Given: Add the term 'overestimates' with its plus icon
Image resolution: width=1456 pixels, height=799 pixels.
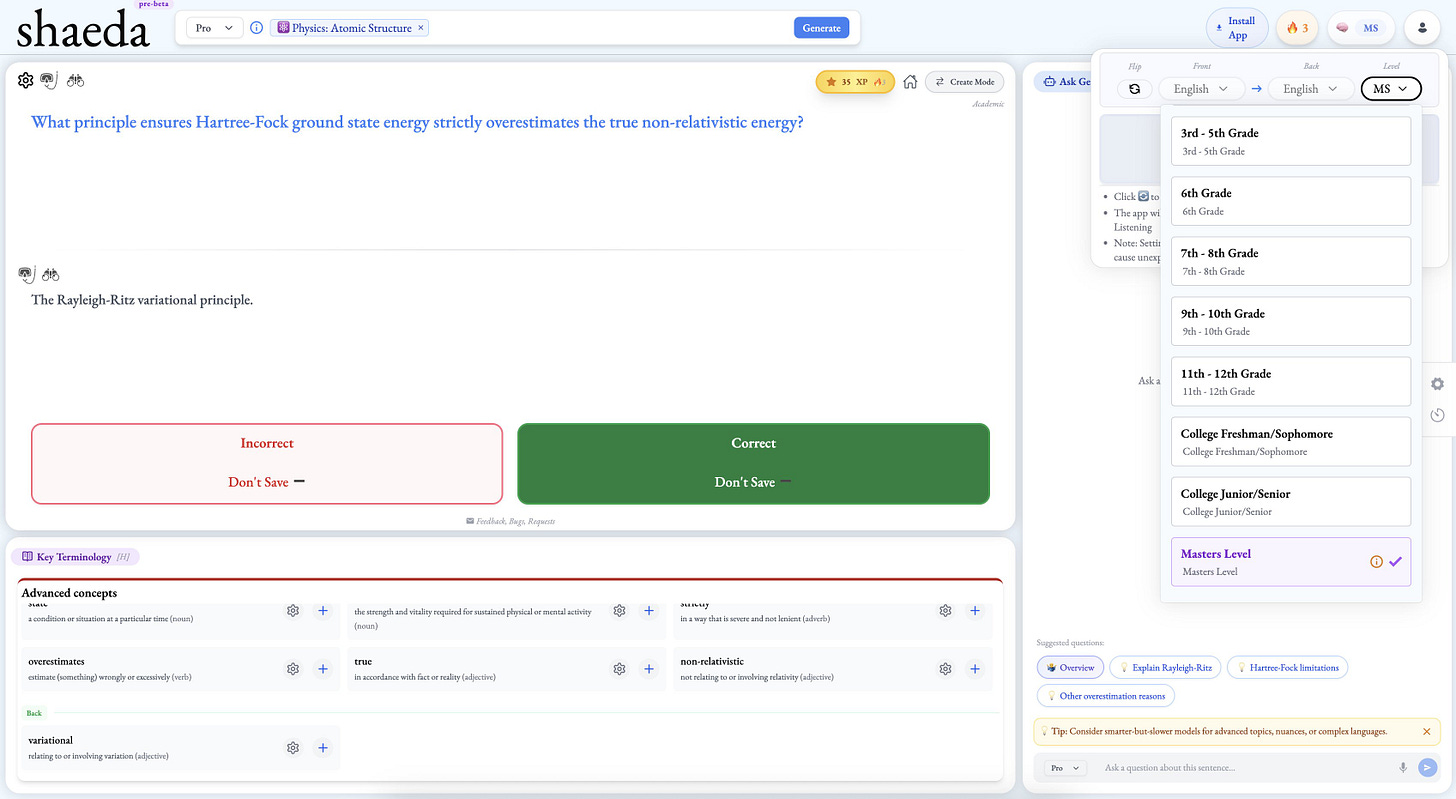Looking at the screenshot, I should [323, 669].
